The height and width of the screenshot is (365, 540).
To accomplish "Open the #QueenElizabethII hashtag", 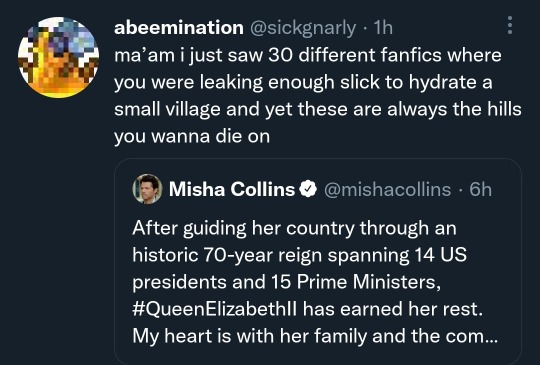I will pos(214,309).
